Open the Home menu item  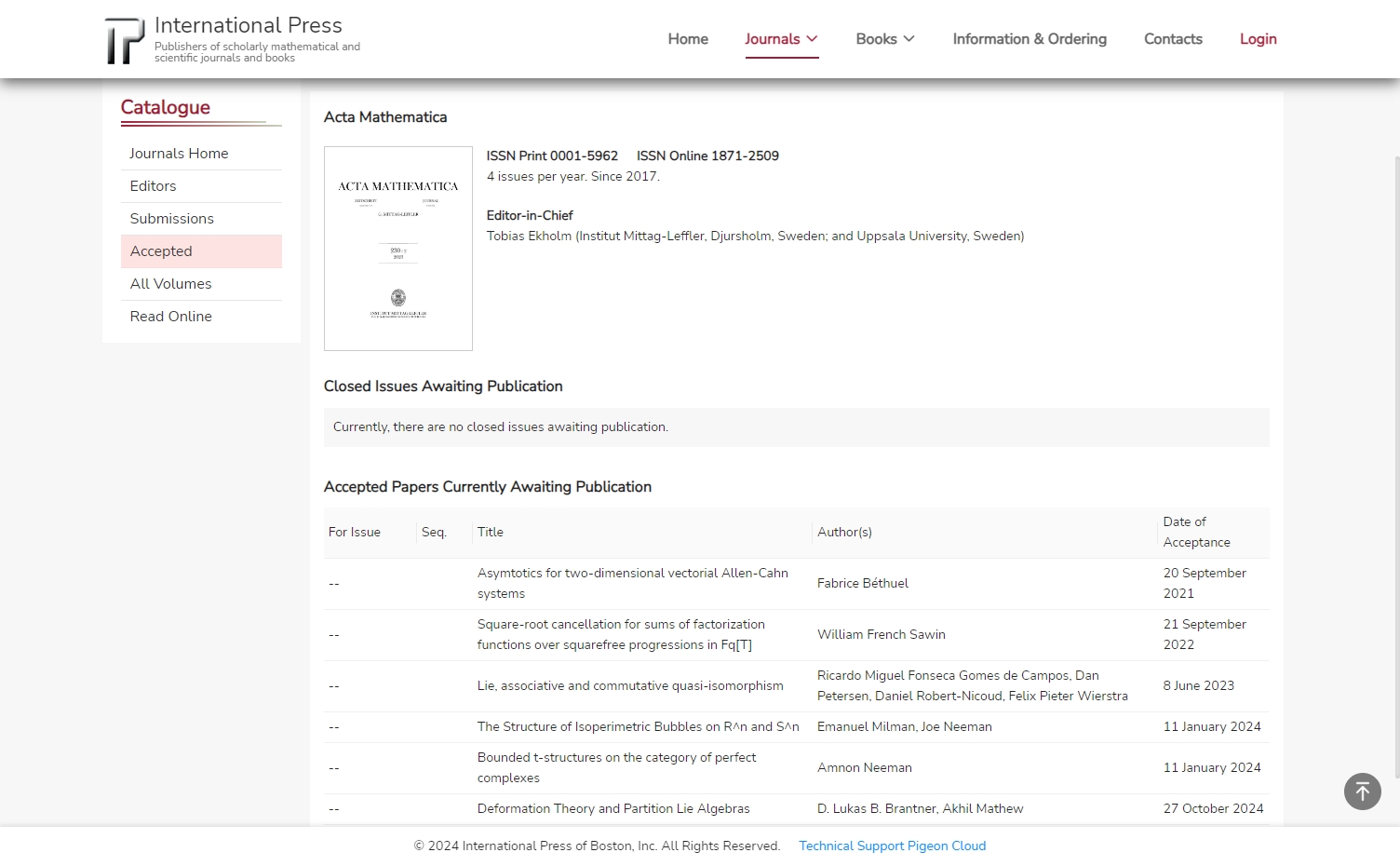point(688,39)
